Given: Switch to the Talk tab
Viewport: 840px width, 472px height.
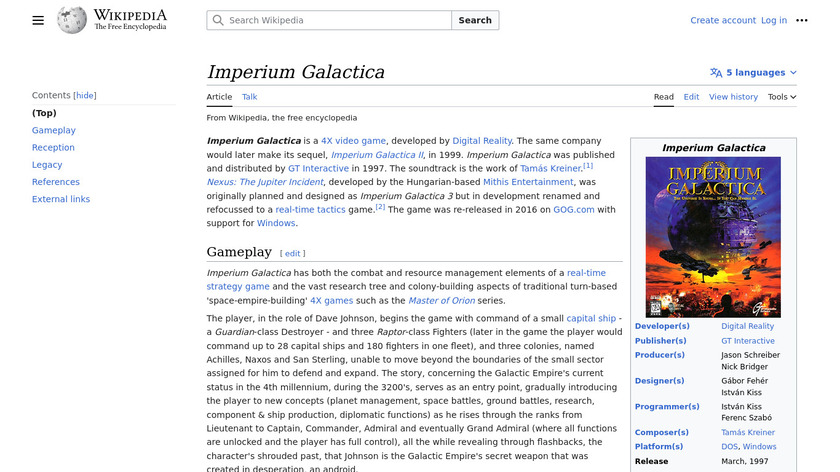Looking at the screenshot, I should point(249,97).
